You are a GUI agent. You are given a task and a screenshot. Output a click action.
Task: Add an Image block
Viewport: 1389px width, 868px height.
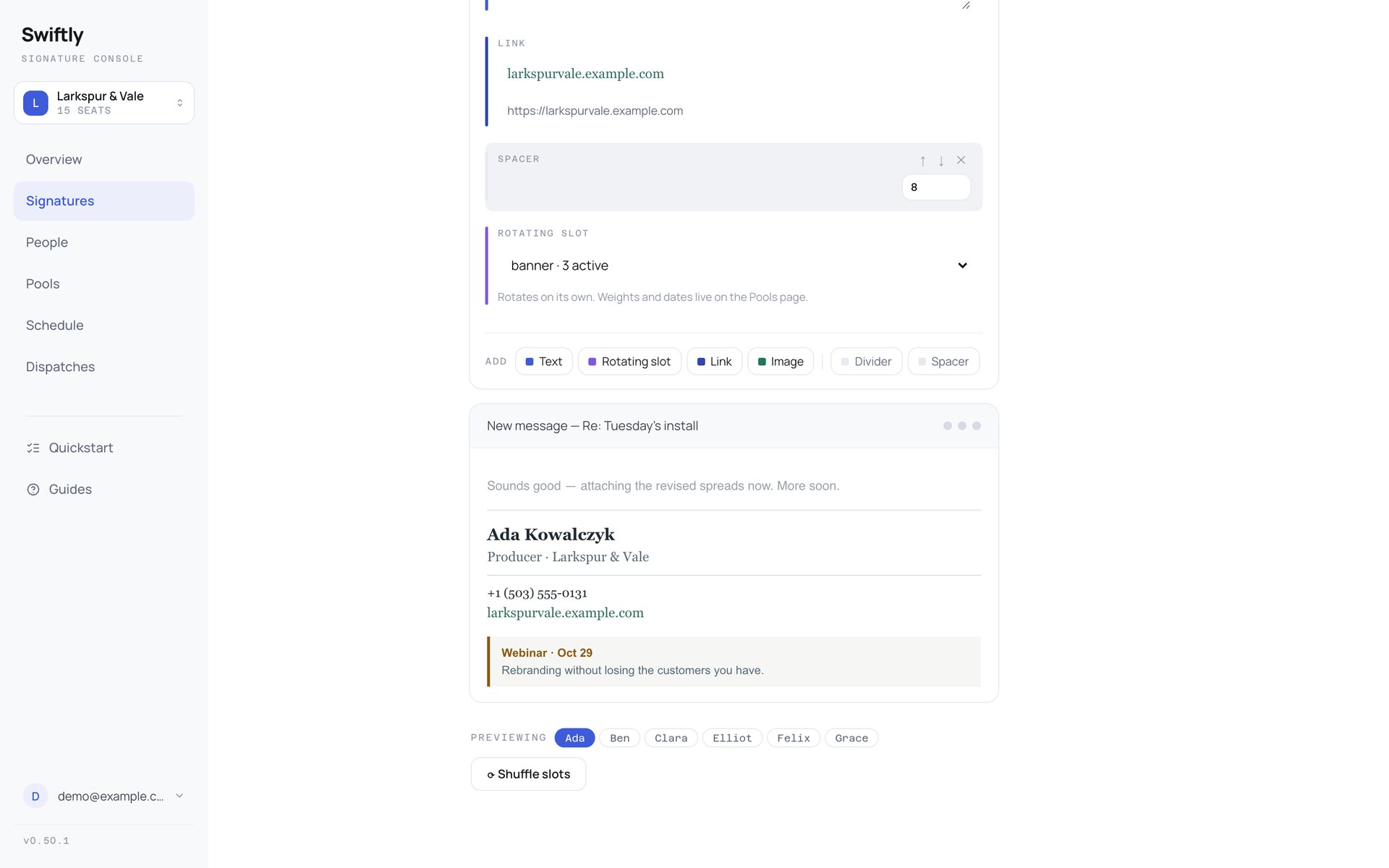click(781, 361)
